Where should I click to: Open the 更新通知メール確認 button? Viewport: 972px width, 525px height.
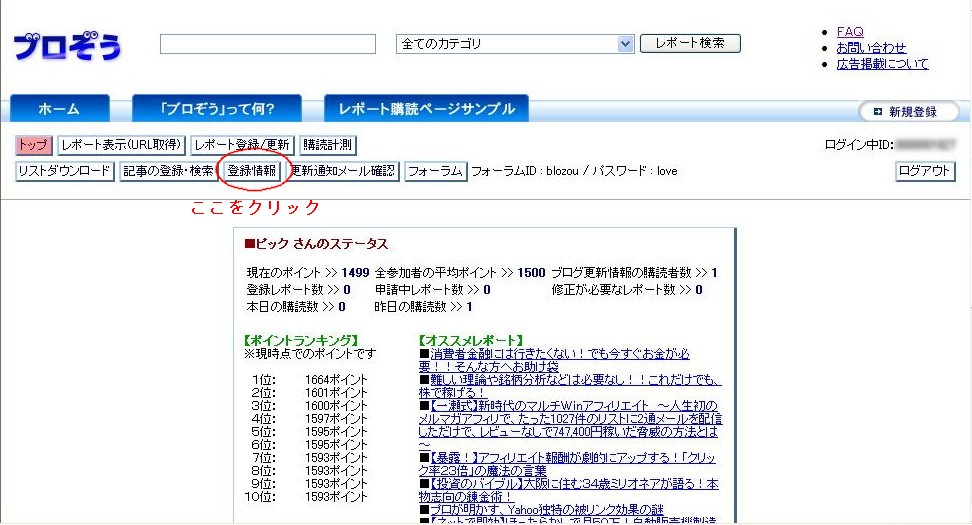343,171
